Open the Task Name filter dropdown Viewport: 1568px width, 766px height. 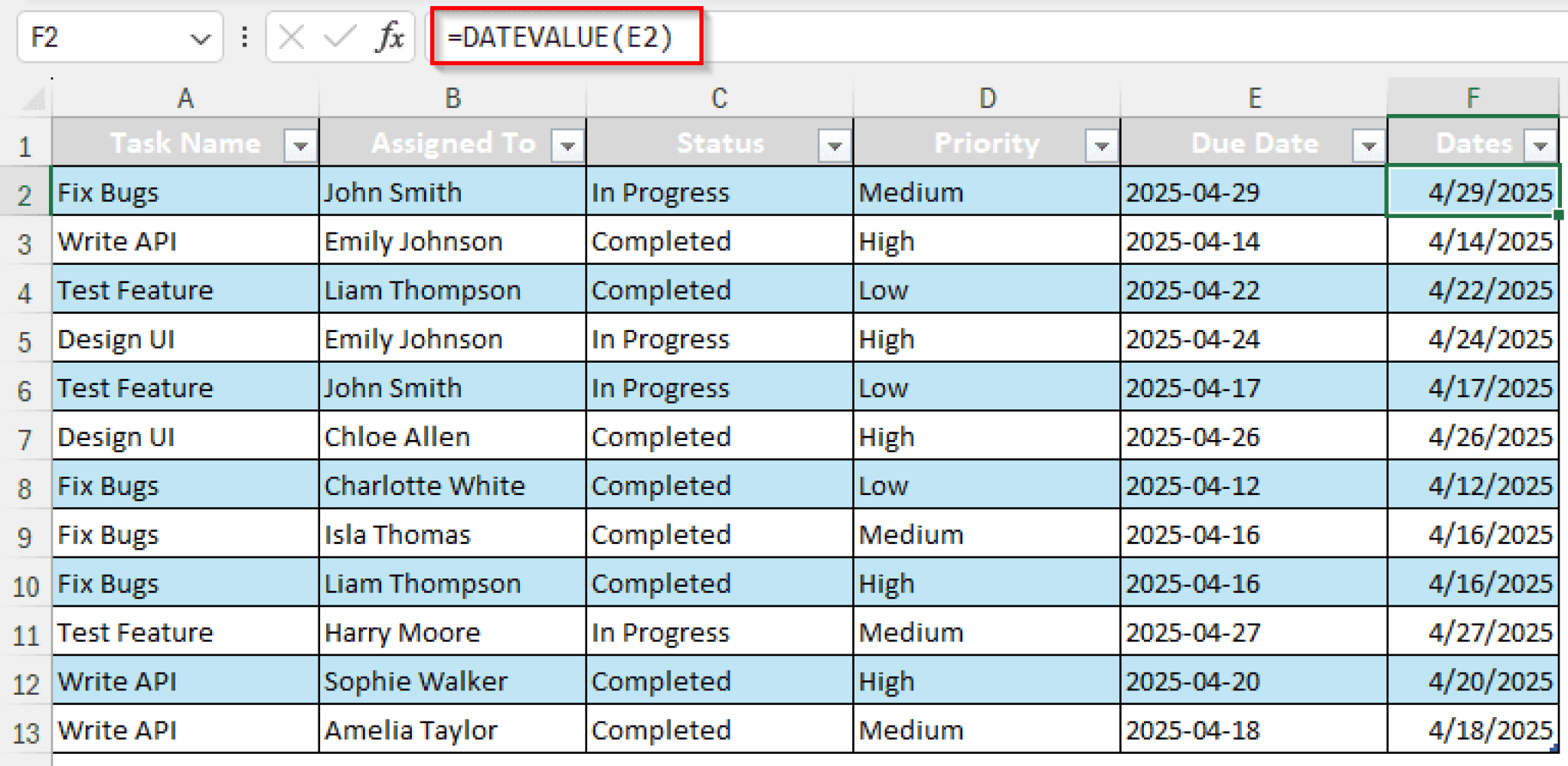pos(300,145)
